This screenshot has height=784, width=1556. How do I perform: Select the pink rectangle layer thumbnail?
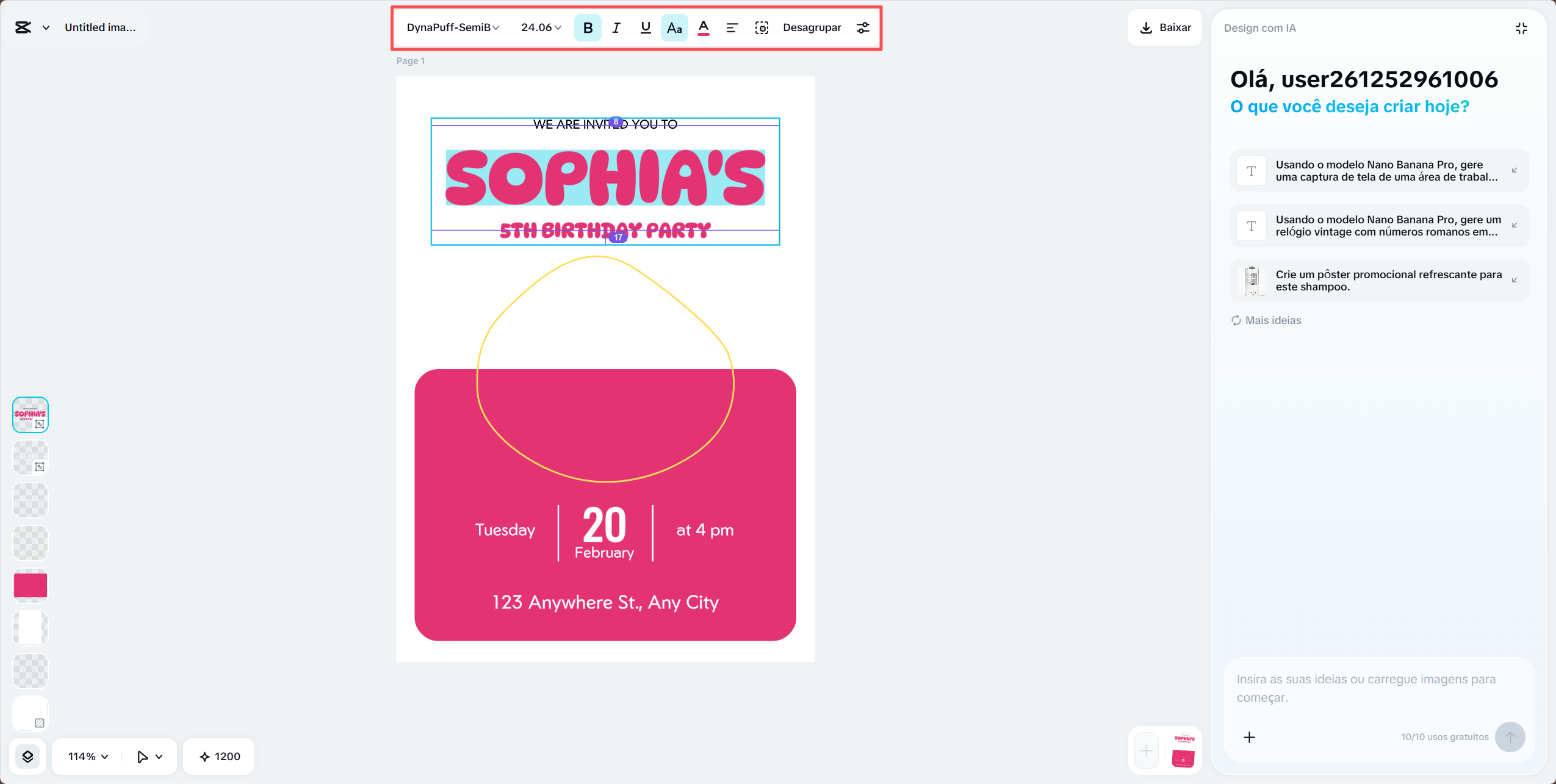tap(31, 585)
